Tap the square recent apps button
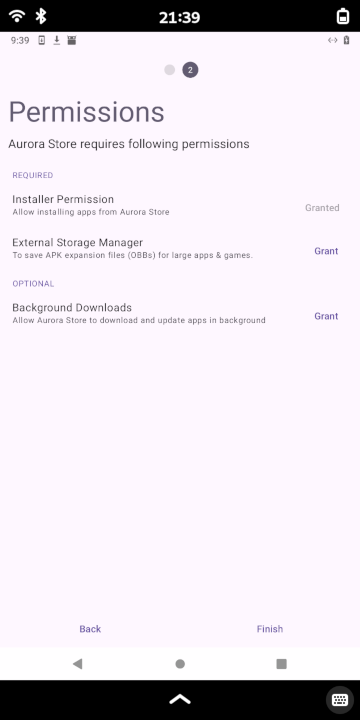 click(281, 664)
